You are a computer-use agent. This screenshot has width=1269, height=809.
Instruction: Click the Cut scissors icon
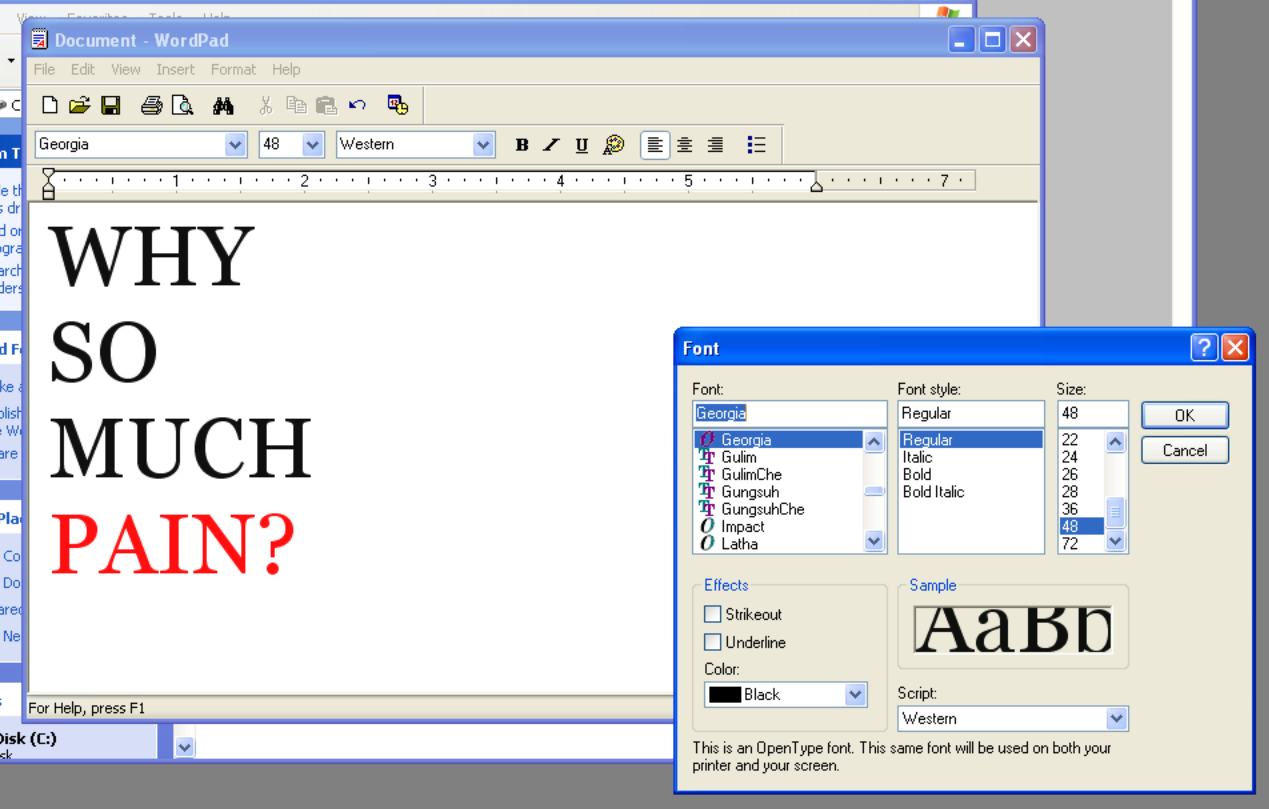point(265,105)
